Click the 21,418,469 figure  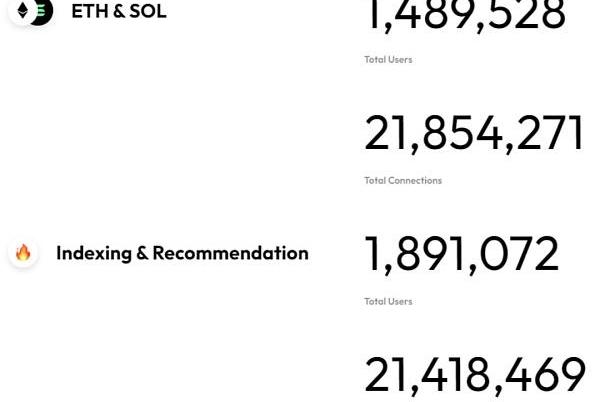coord(475,376)
